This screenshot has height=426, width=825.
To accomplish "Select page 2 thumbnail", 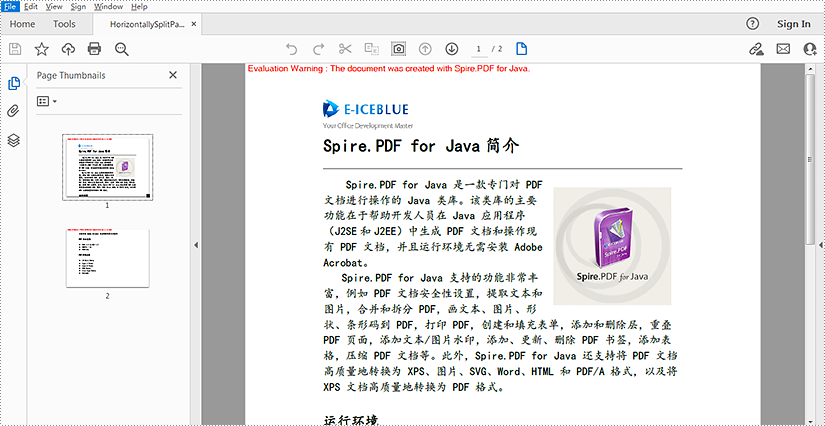I will (107, 258).
